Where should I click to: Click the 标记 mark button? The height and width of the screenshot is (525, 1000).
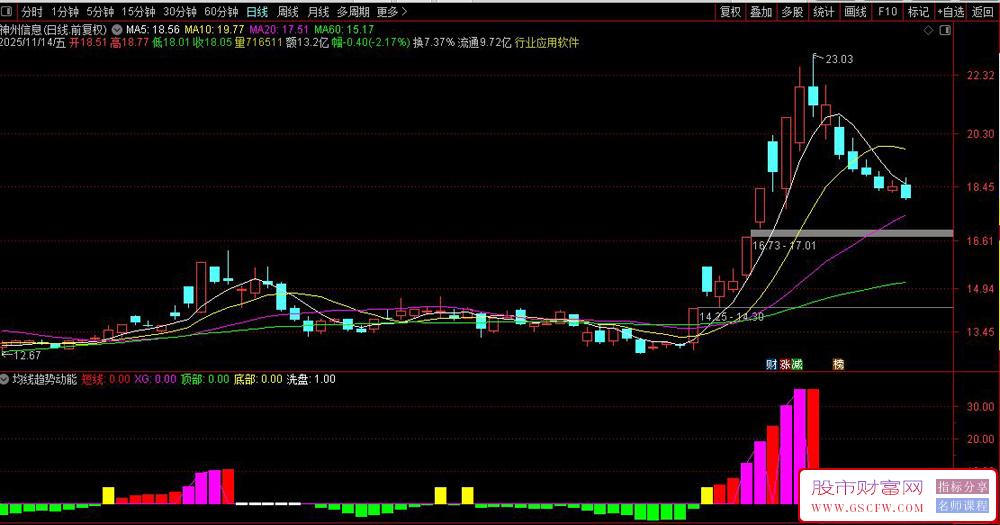coord(918,11)
